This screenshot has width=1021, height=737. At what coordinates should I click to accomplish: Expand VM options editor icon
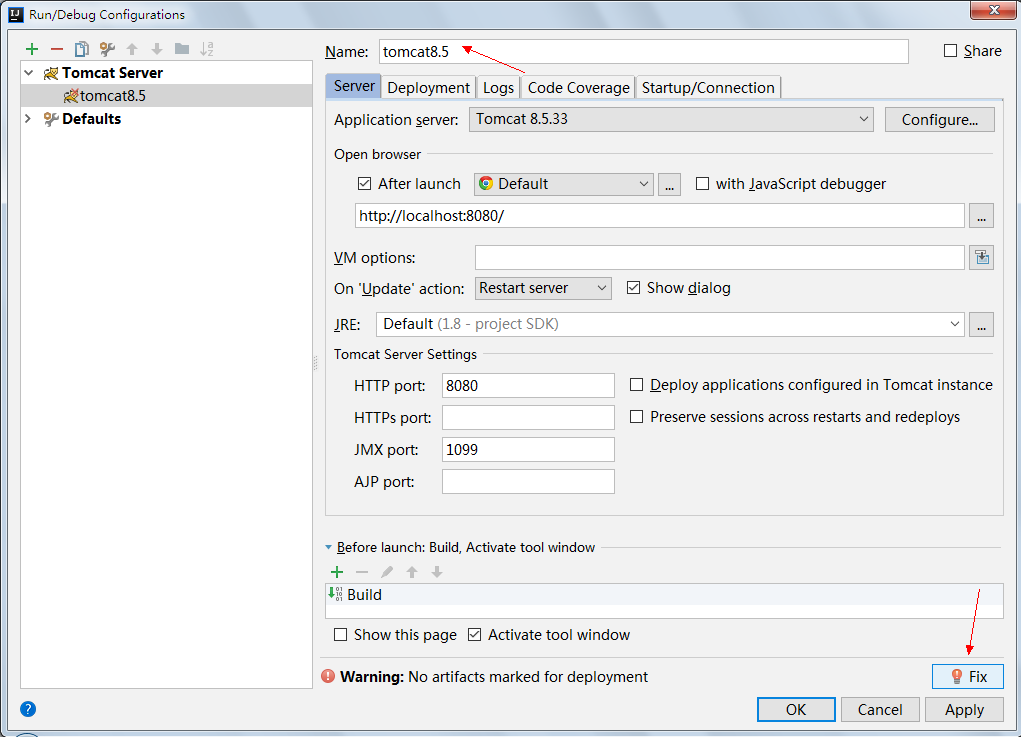981,258
